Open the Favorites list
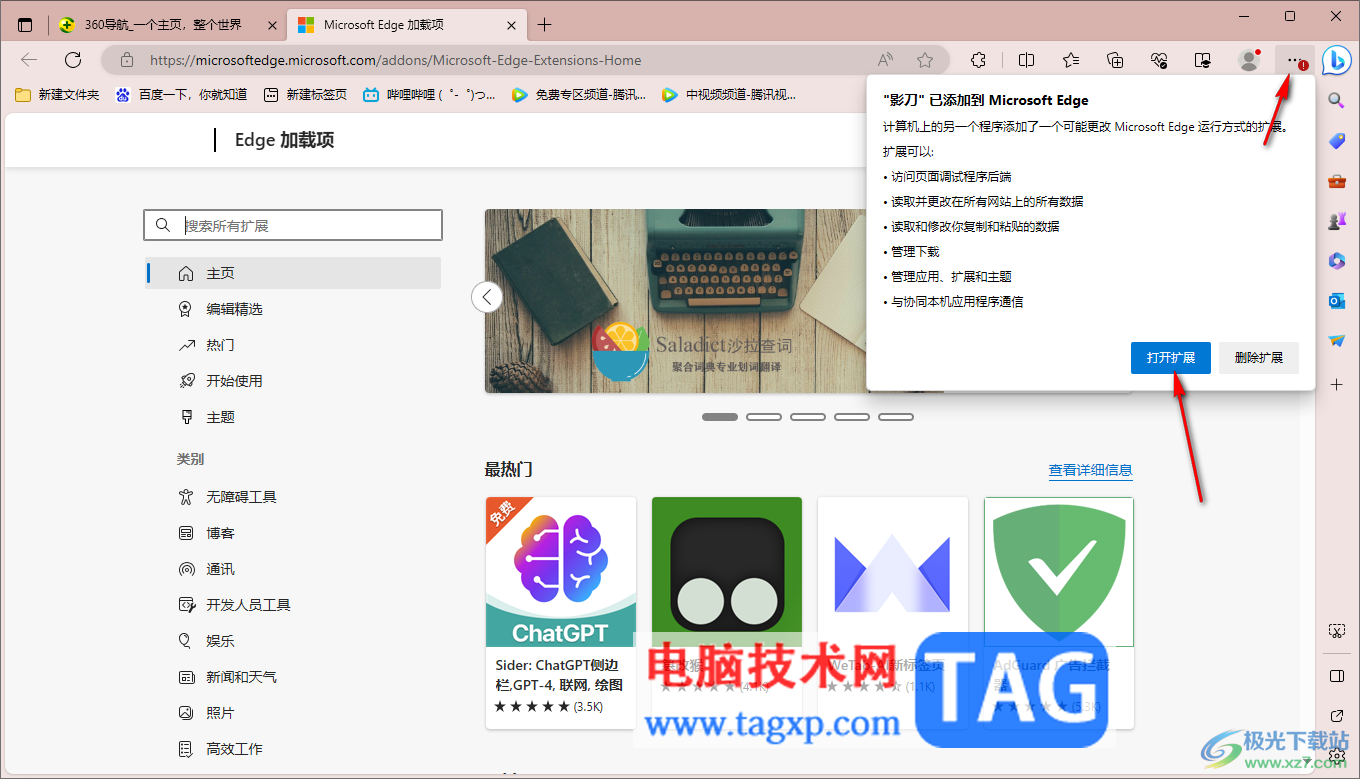Viewport: 1360px width, 779px height. [x=1071, y=60]
